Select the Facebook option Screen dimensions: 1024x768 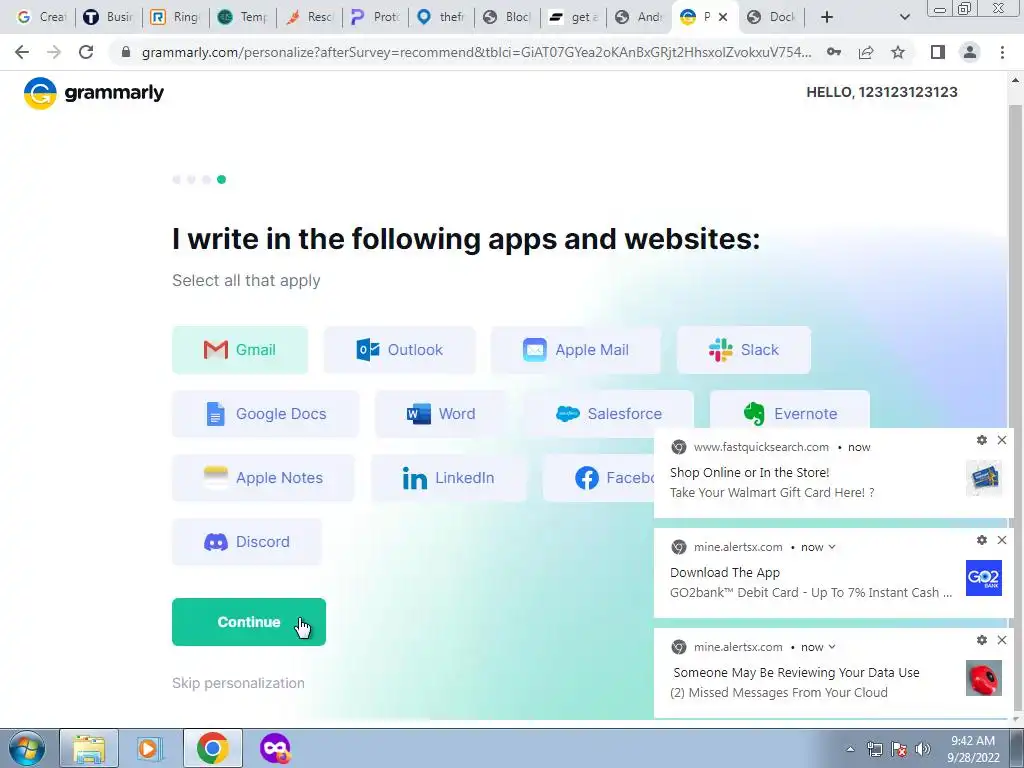pyautogui.click(x=599, y=478)
